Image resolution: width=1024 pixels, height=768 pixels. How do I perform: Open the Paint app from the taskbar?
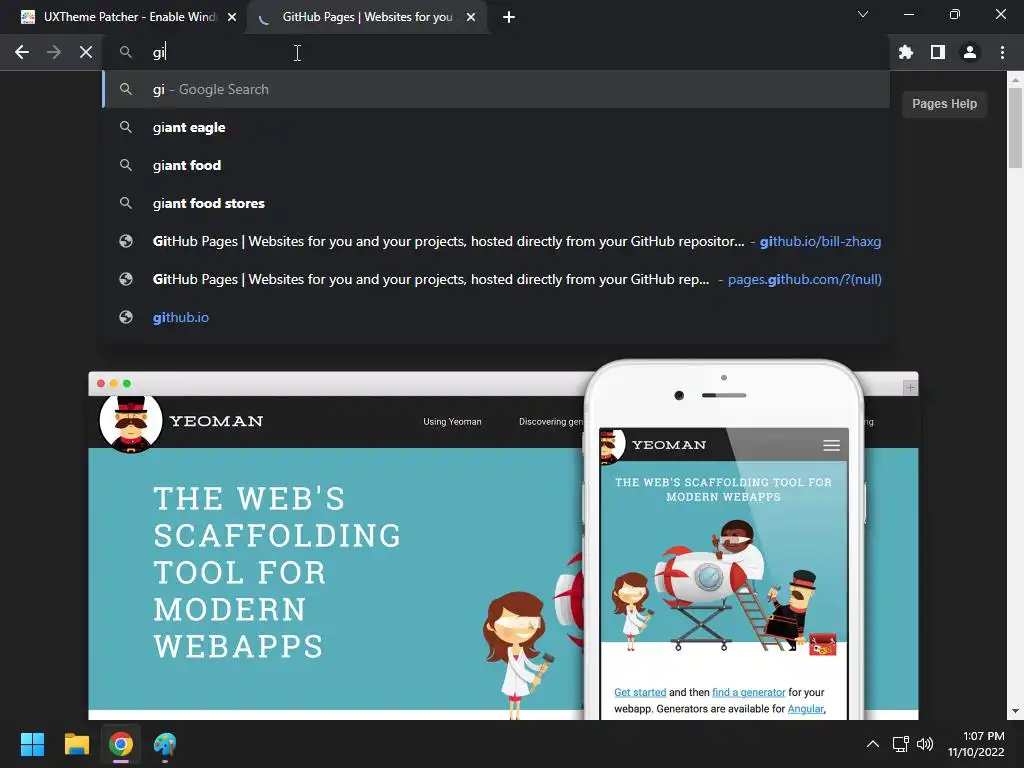click(165, 744)
